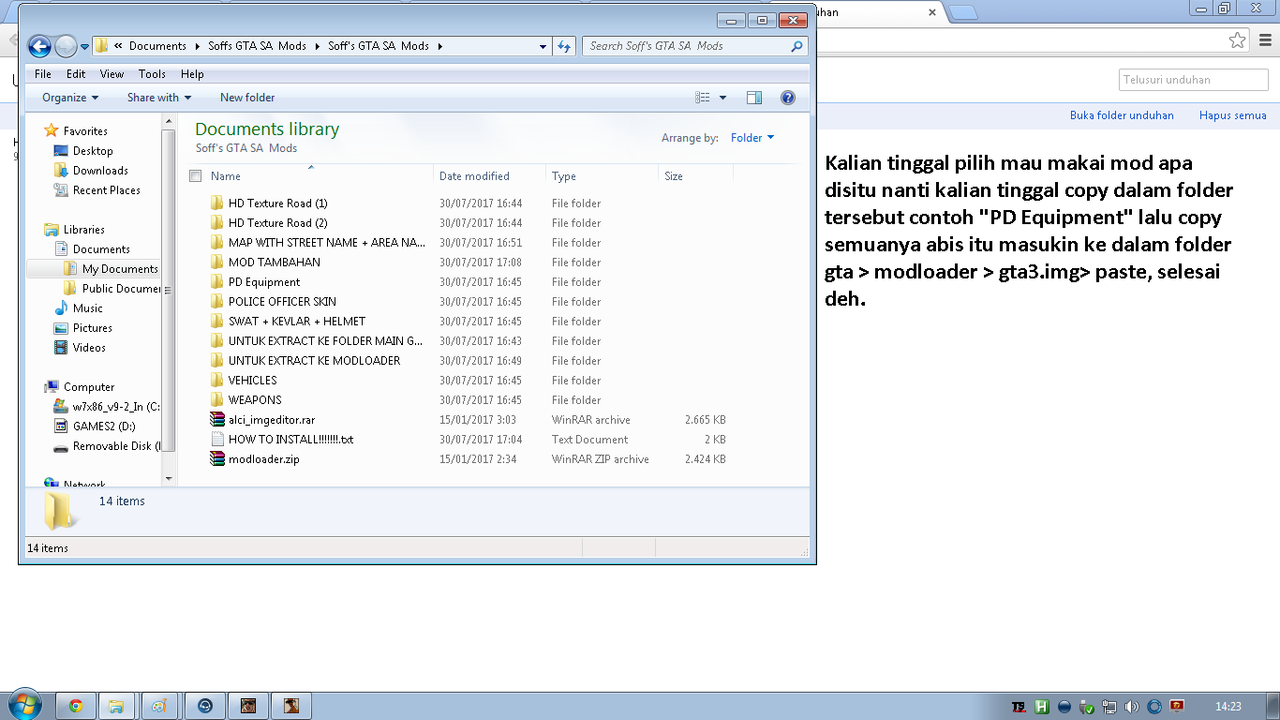Viewport: 1280px width, 720px height.
Task: Open the View menu
Action: point(112,74)
